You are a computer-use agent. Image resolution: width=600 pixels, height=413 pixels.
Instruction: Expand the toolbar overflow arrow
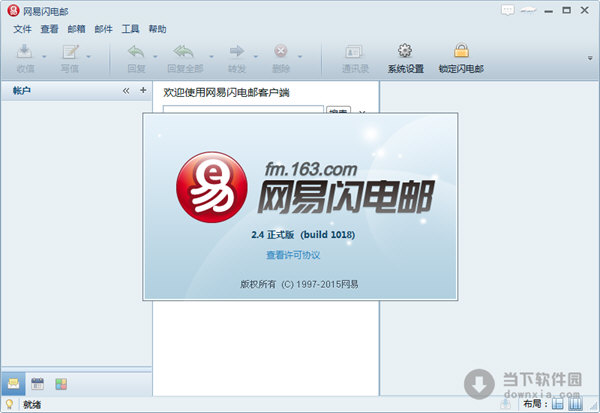(590, 59)
